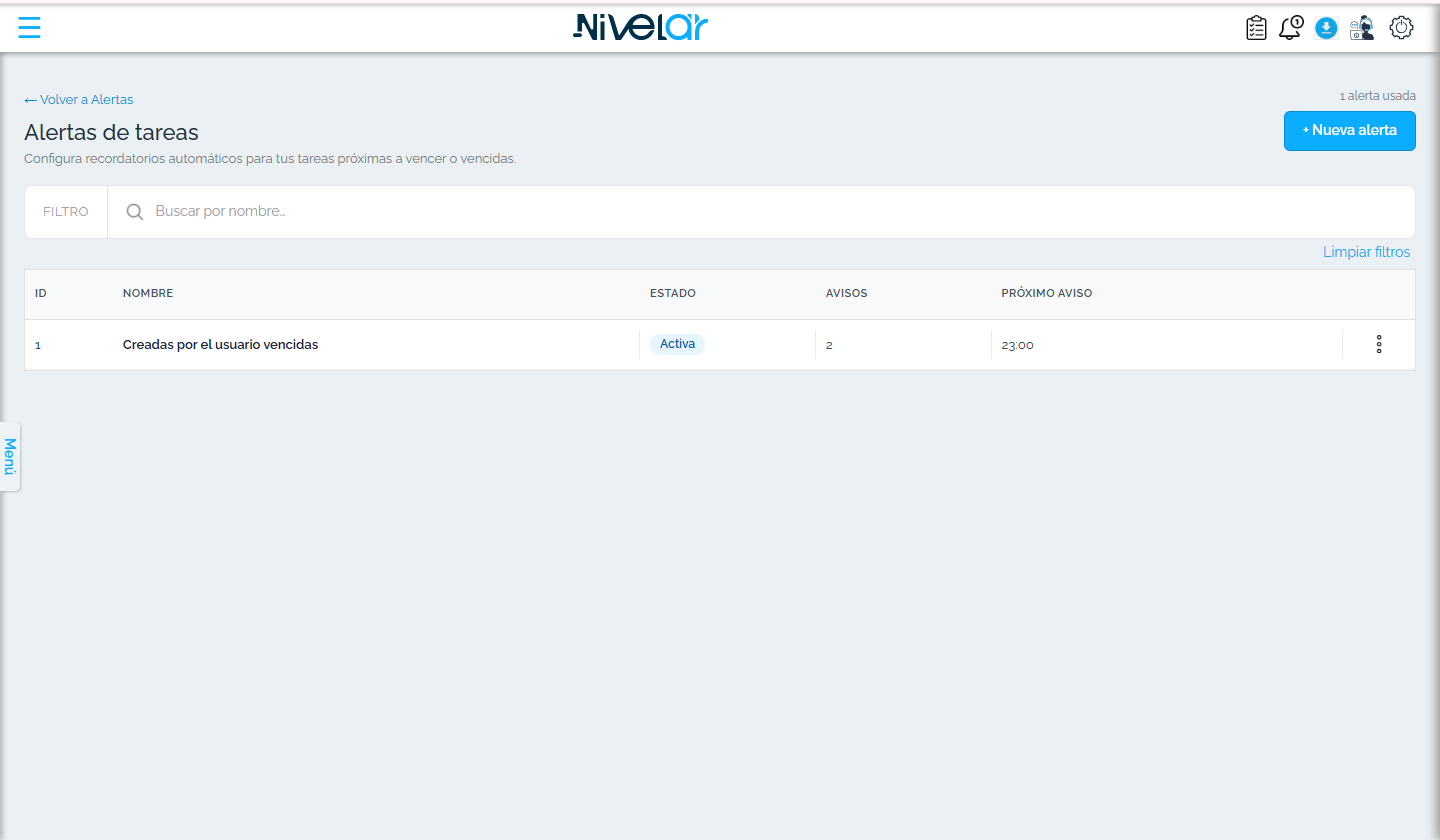Clear filters with Limpiar filtros
The height and width of the screenshot is (840, 1440).
tap(1366, 252)
